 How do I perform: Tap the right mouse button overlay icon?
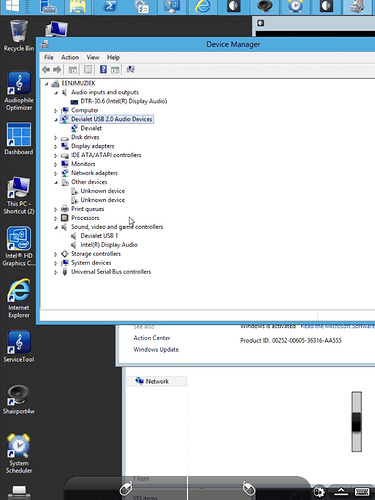tap(249, 489)
